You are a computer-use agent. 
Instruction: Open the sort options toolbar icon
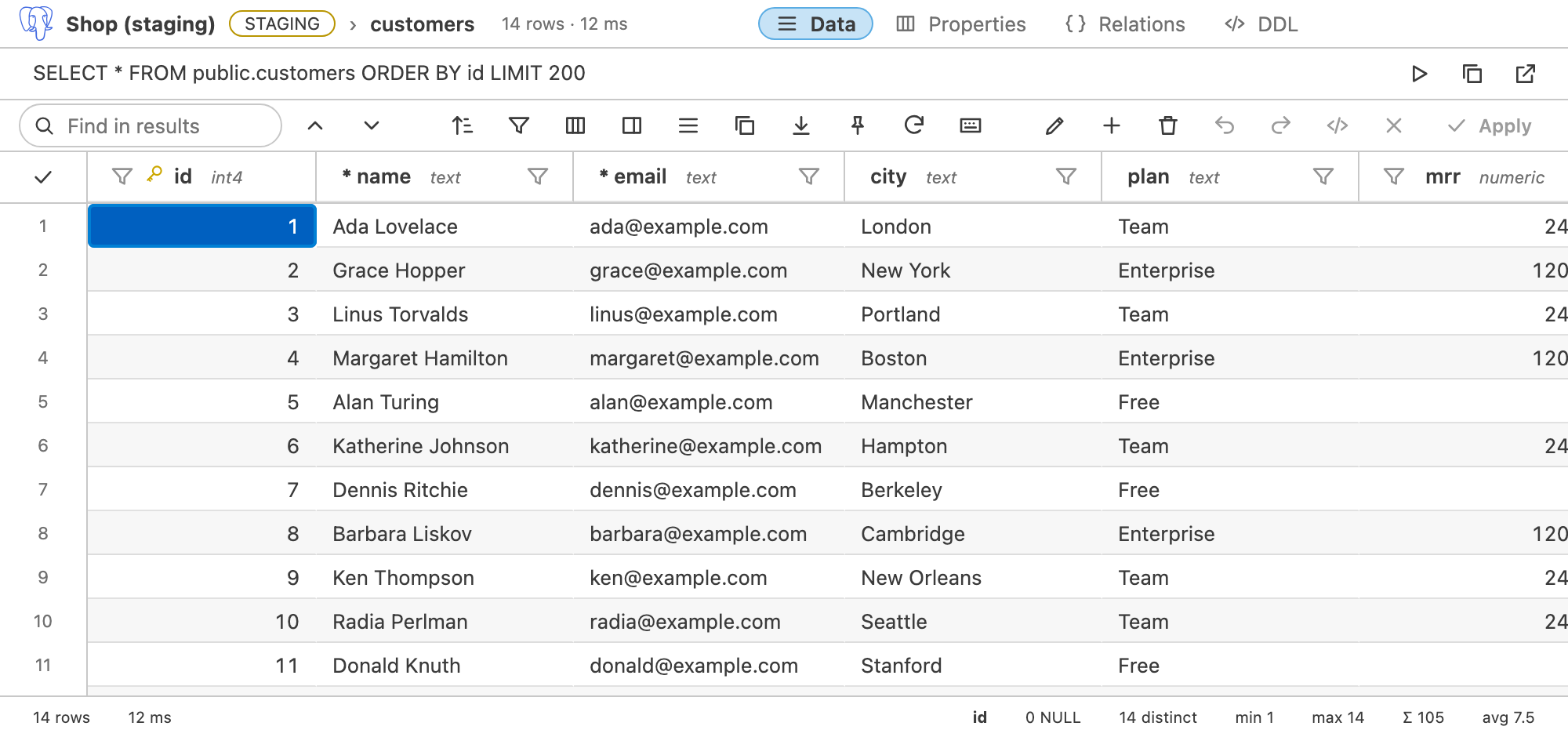point(463,125)
